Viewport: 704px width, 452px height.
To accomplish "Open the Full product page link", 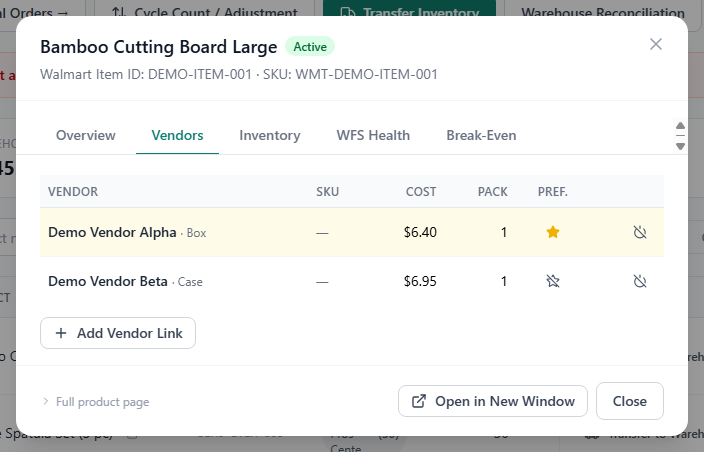I will (102, 402).
